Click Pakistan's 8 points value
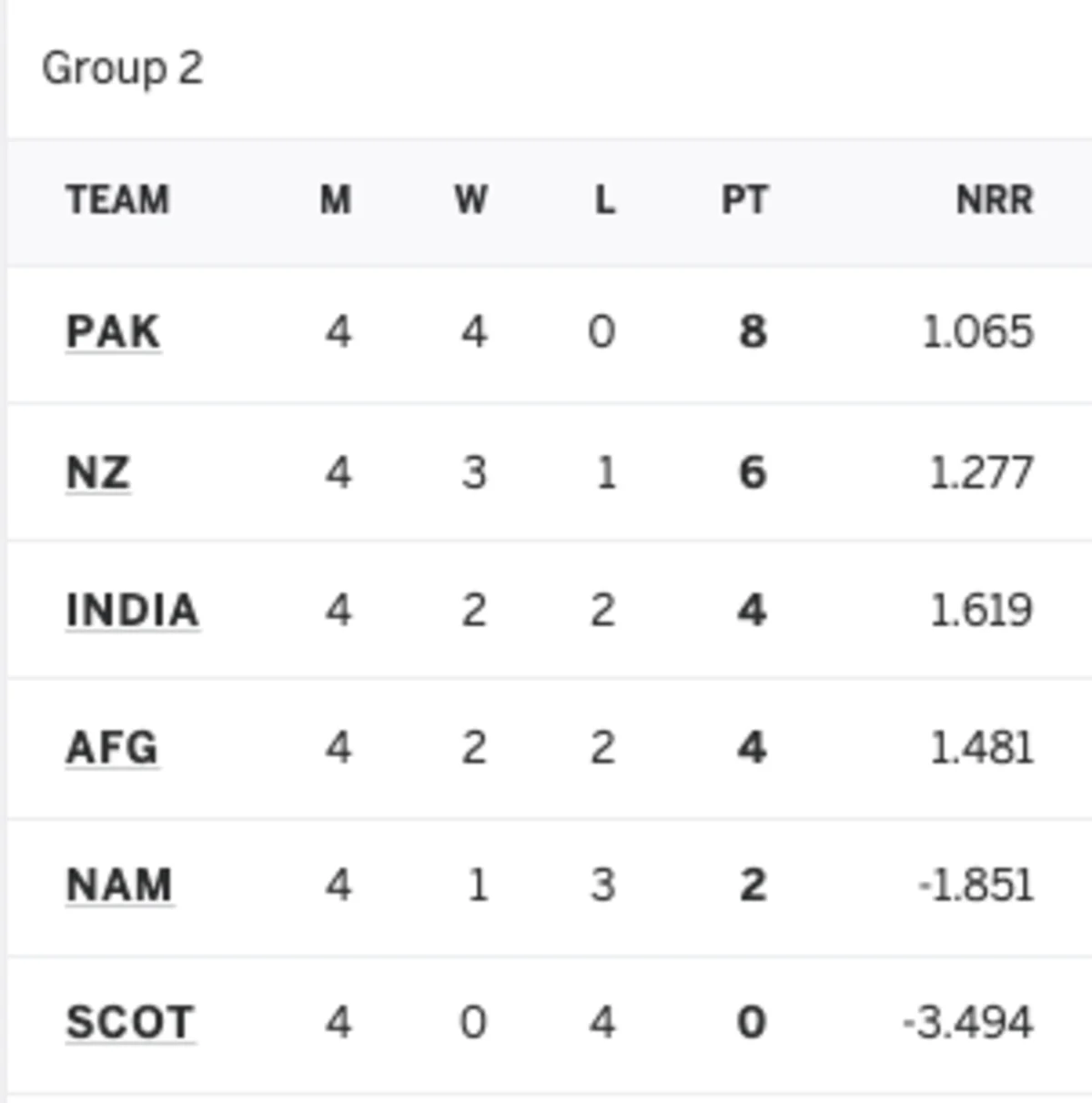The image size is (1092, 1103). [753, 331]
